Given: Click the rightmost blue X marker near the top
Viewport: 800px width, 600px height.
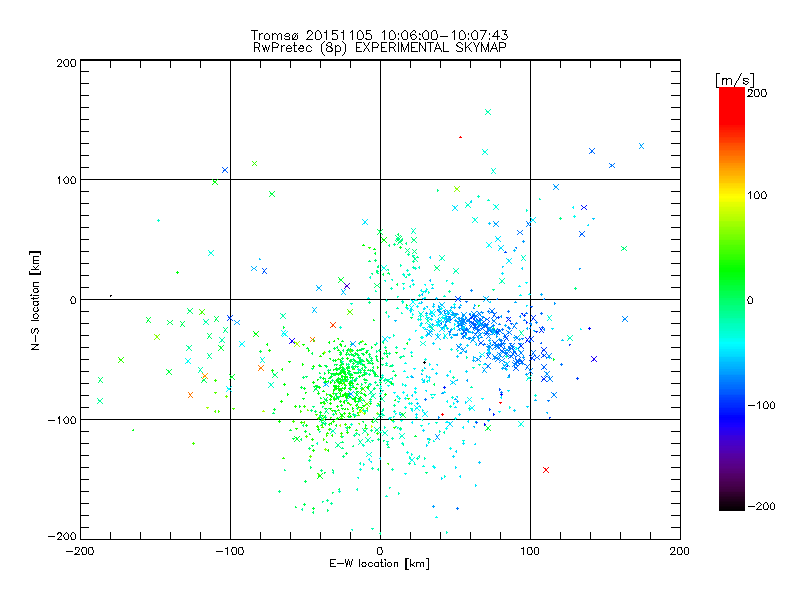Looking at the screenshot, I should (641, 146).
